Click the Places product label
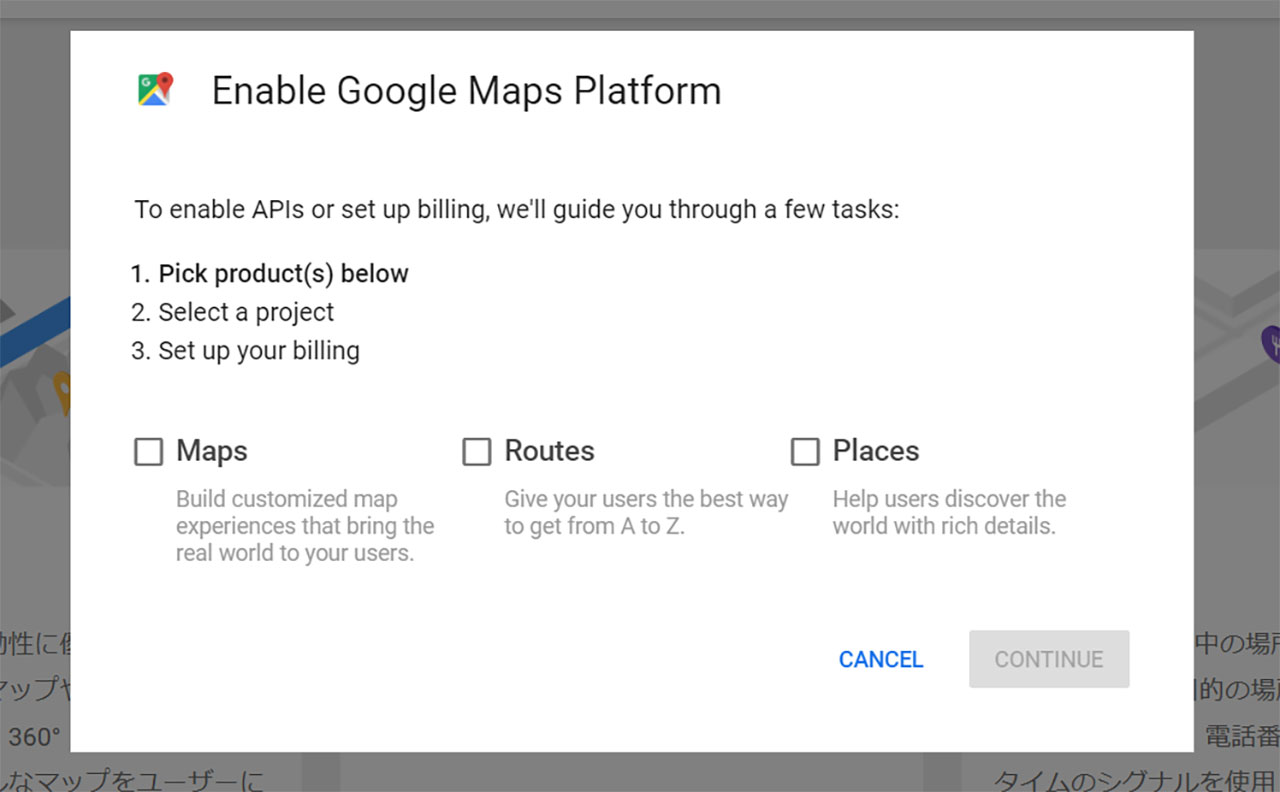 click(x=876, y=451)
